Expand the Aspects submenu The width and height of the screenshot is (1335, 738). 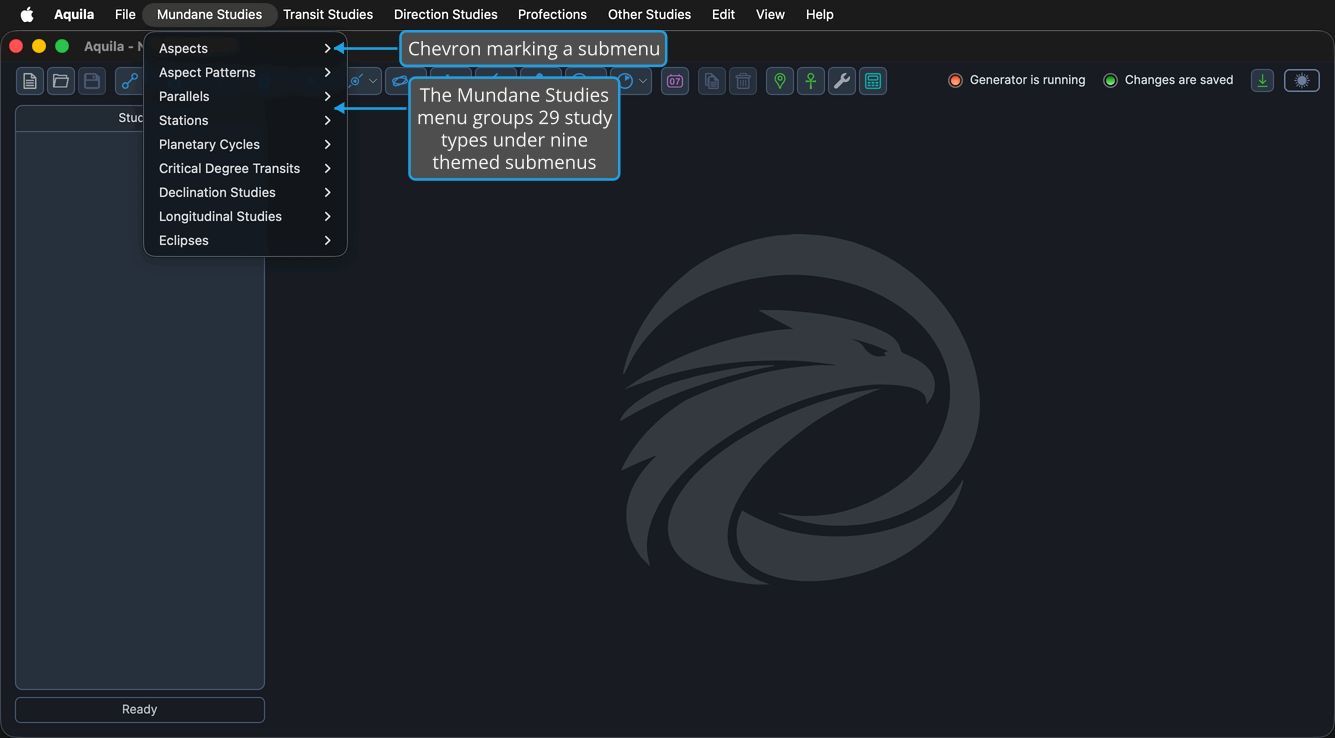coord(245,48)
